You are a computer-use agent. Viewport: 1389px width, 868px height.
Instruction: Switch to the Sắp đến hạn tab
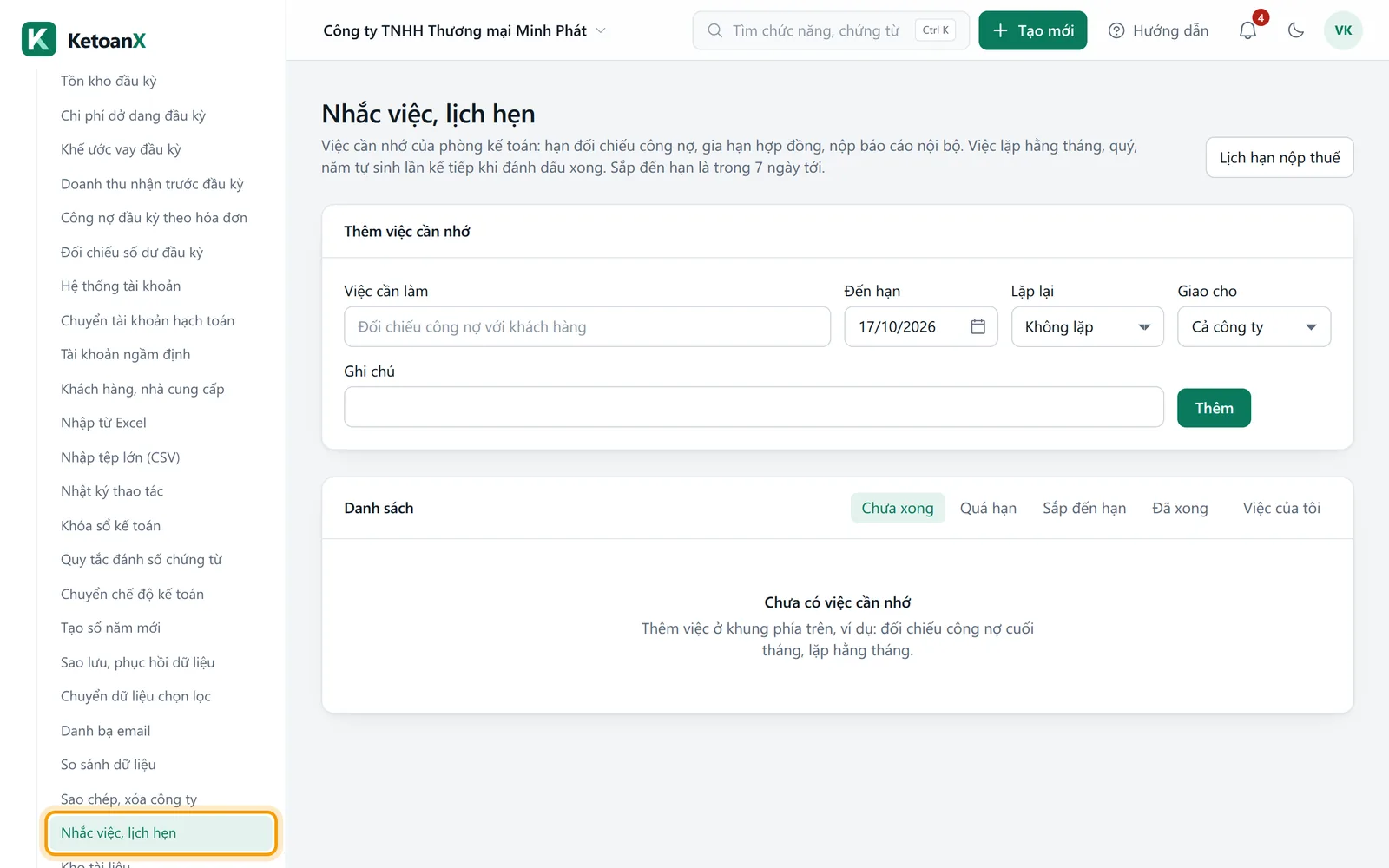[1084, 509]
